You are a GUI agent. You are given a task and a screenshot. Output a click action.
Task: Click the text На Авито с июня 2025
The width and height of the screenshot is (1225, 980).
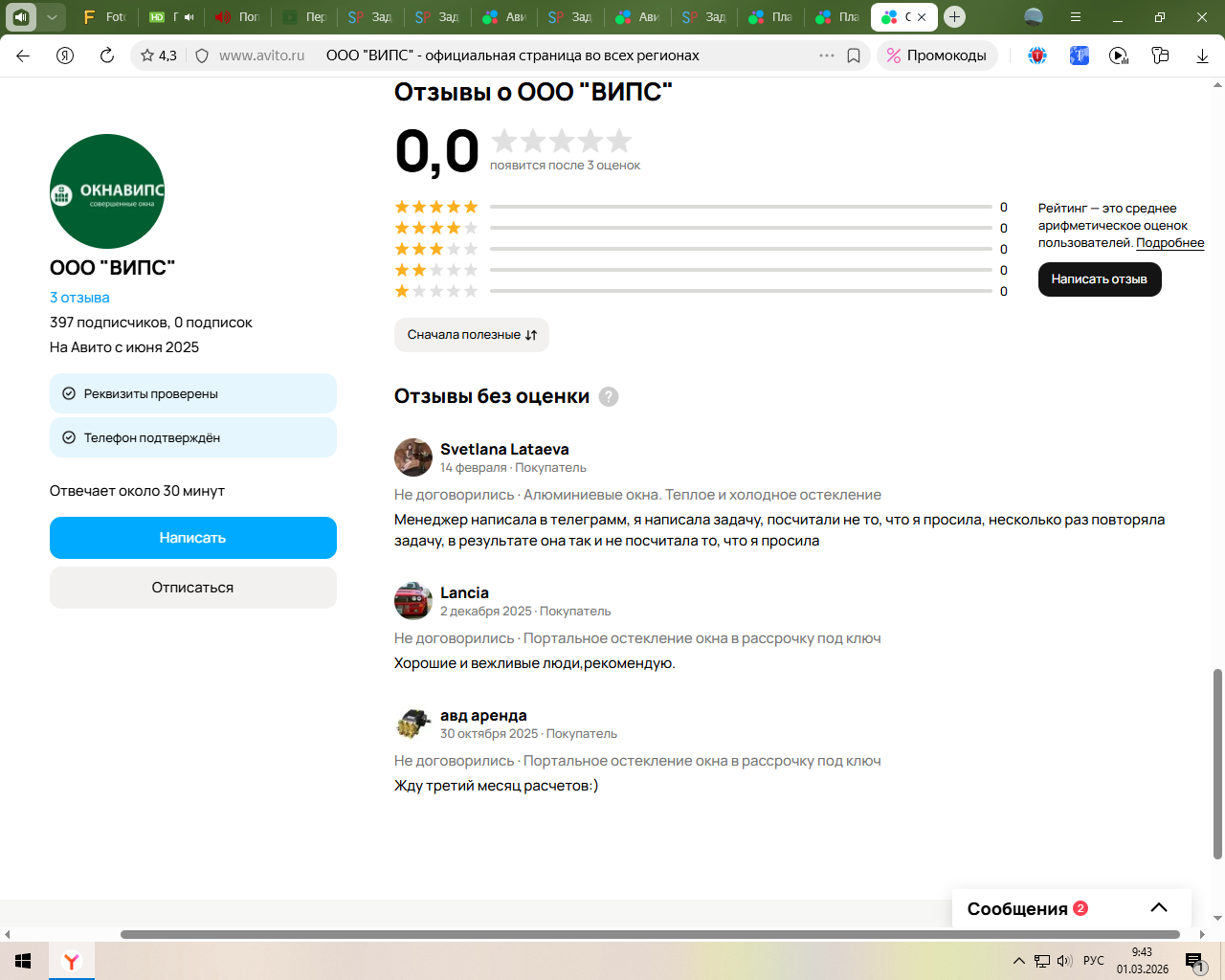tap(124, 347)
